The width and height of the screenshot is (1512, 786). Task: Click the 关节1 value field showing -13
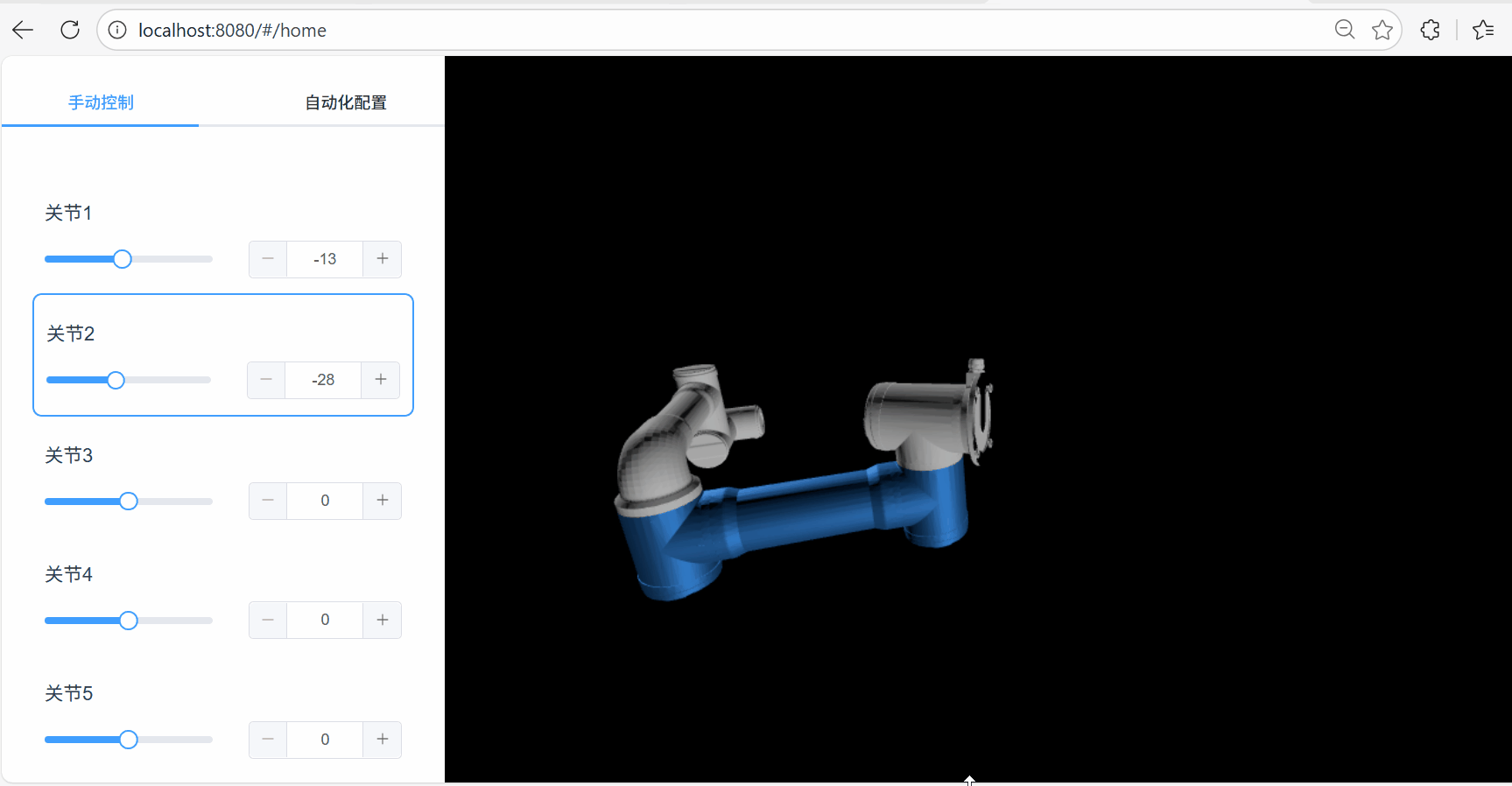pyautogui.click(x=325, y=259)
